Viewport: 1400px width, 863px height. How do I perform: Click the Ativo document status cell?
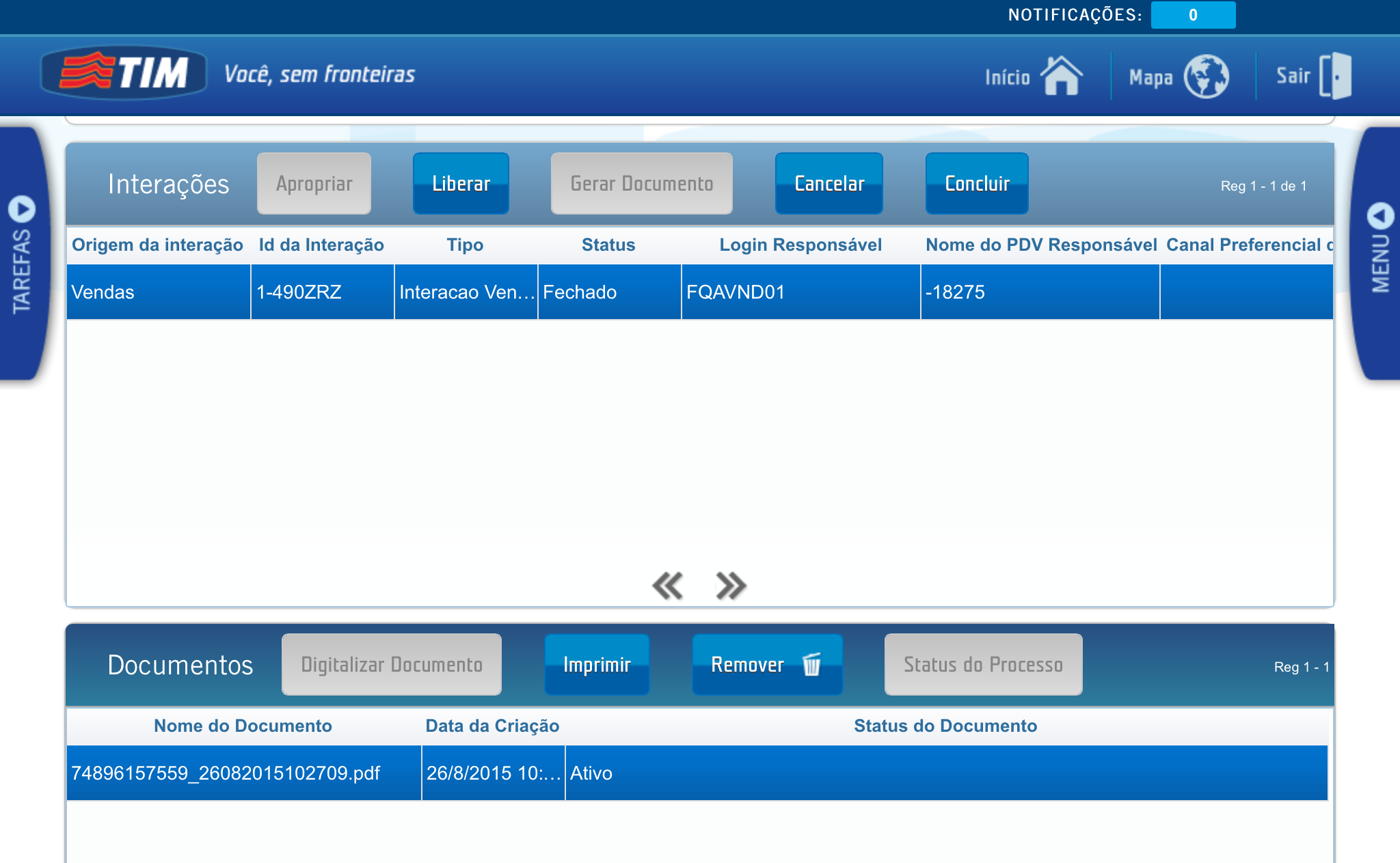947,773
